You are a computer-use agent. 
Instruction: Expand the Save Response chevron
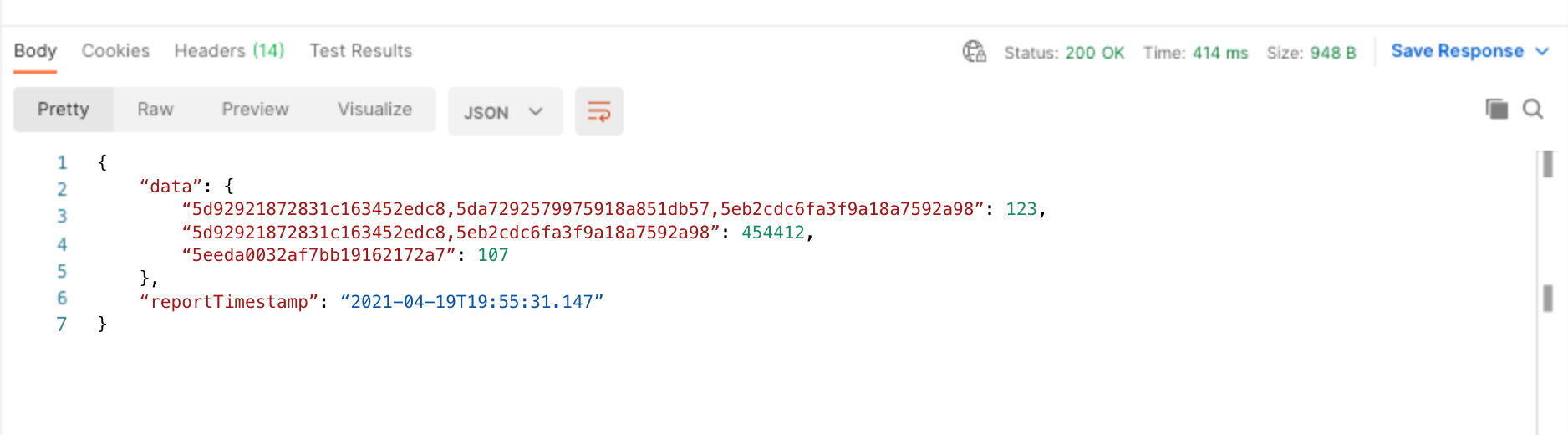tap(1542, 52)
